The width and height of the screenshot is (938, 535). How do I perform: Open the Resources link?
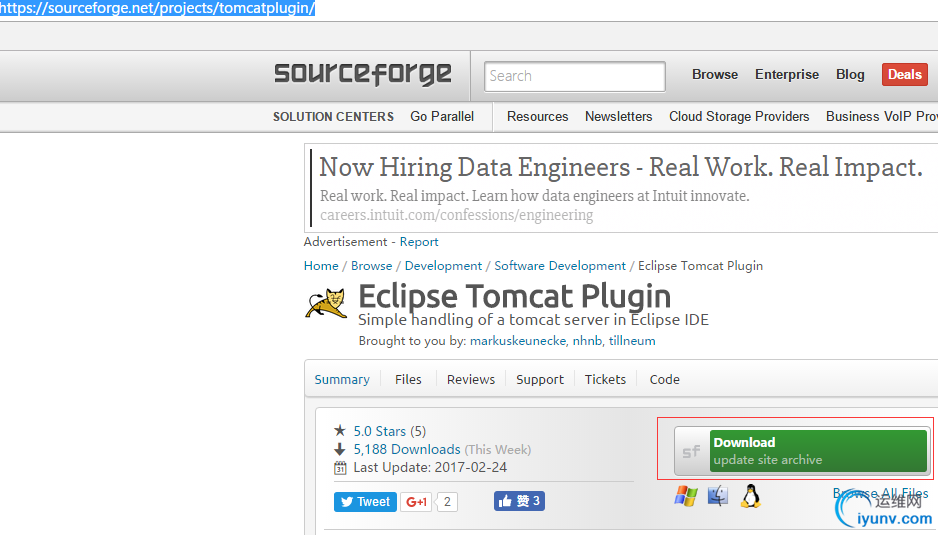(537, 117)
